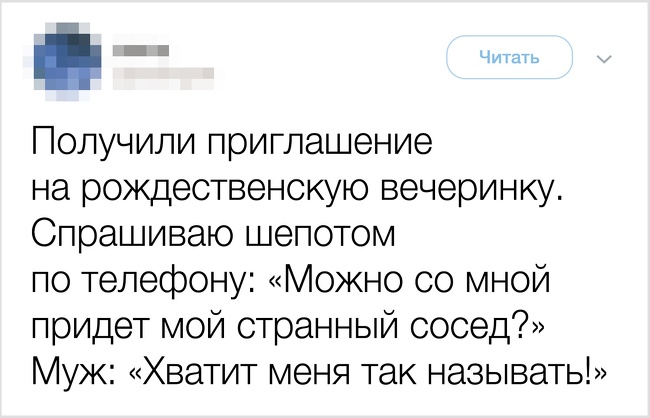Click the blurred profile avatar

(x=68, y=62)
